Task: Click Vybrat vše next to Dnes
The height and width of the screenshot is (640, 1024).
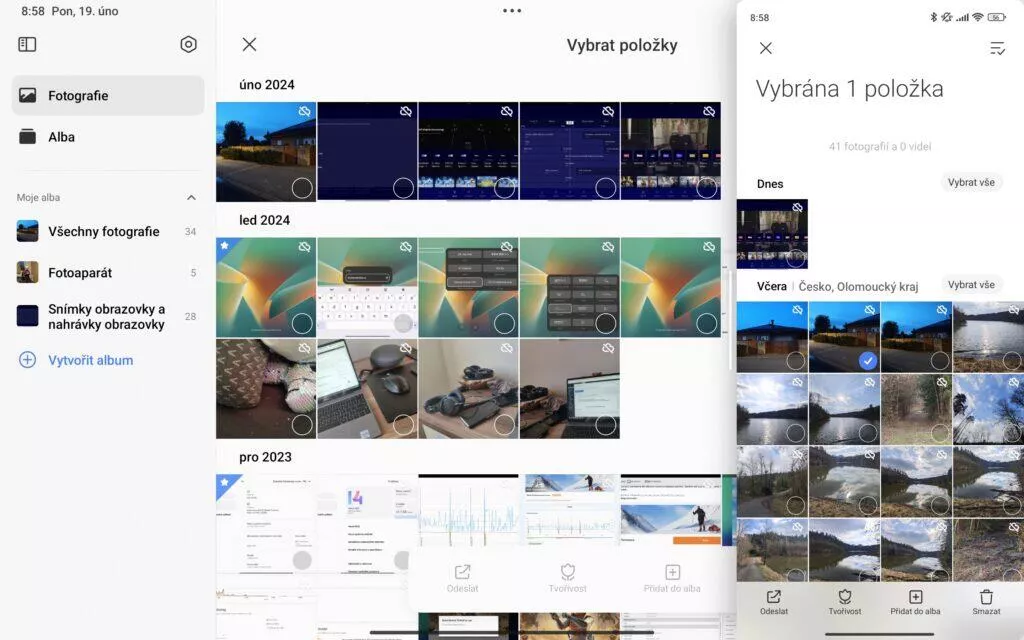Action: 971,182
